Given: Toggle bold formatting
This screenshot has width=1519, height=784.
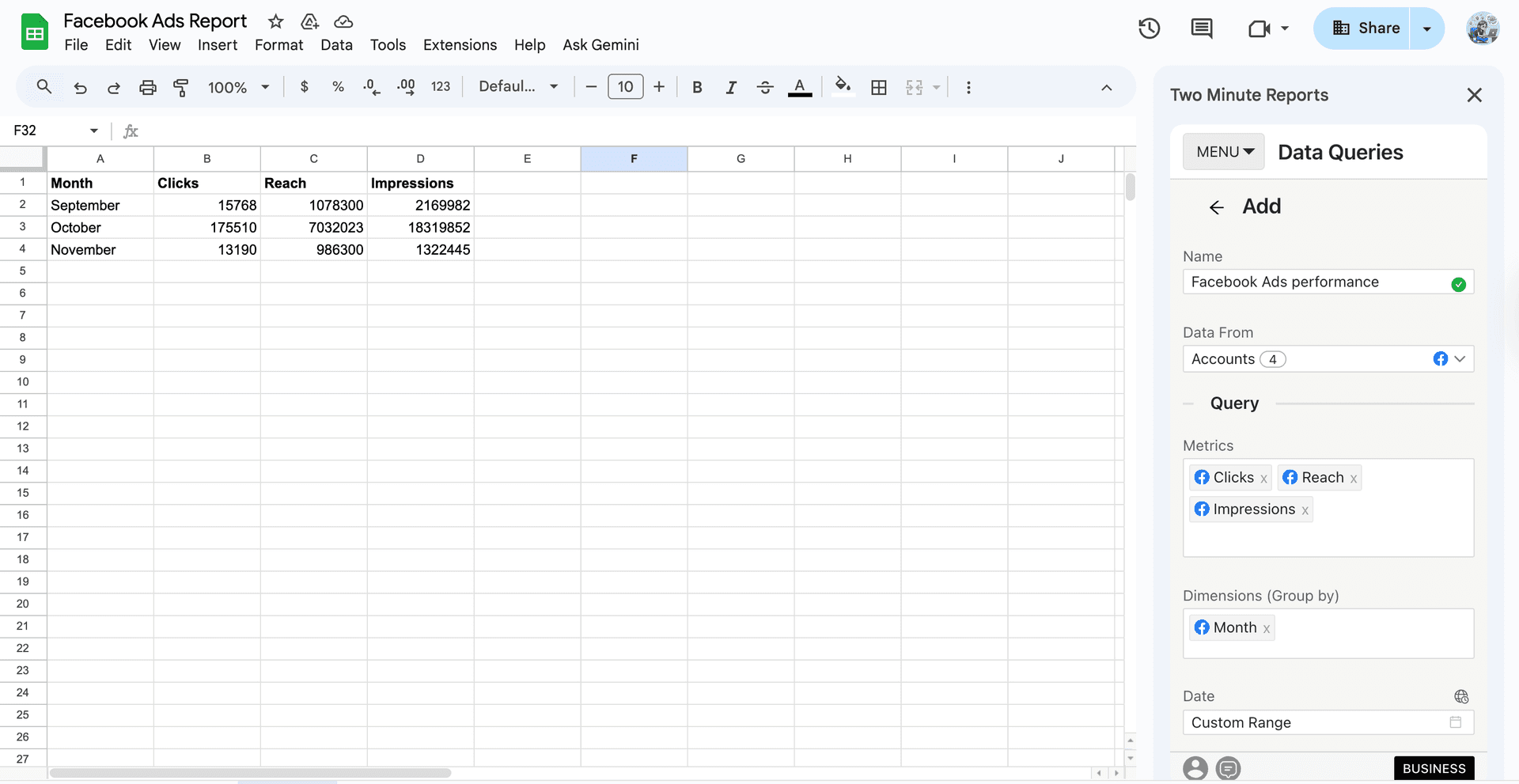Looking at the screenshot, I should (x=696, y=87).
